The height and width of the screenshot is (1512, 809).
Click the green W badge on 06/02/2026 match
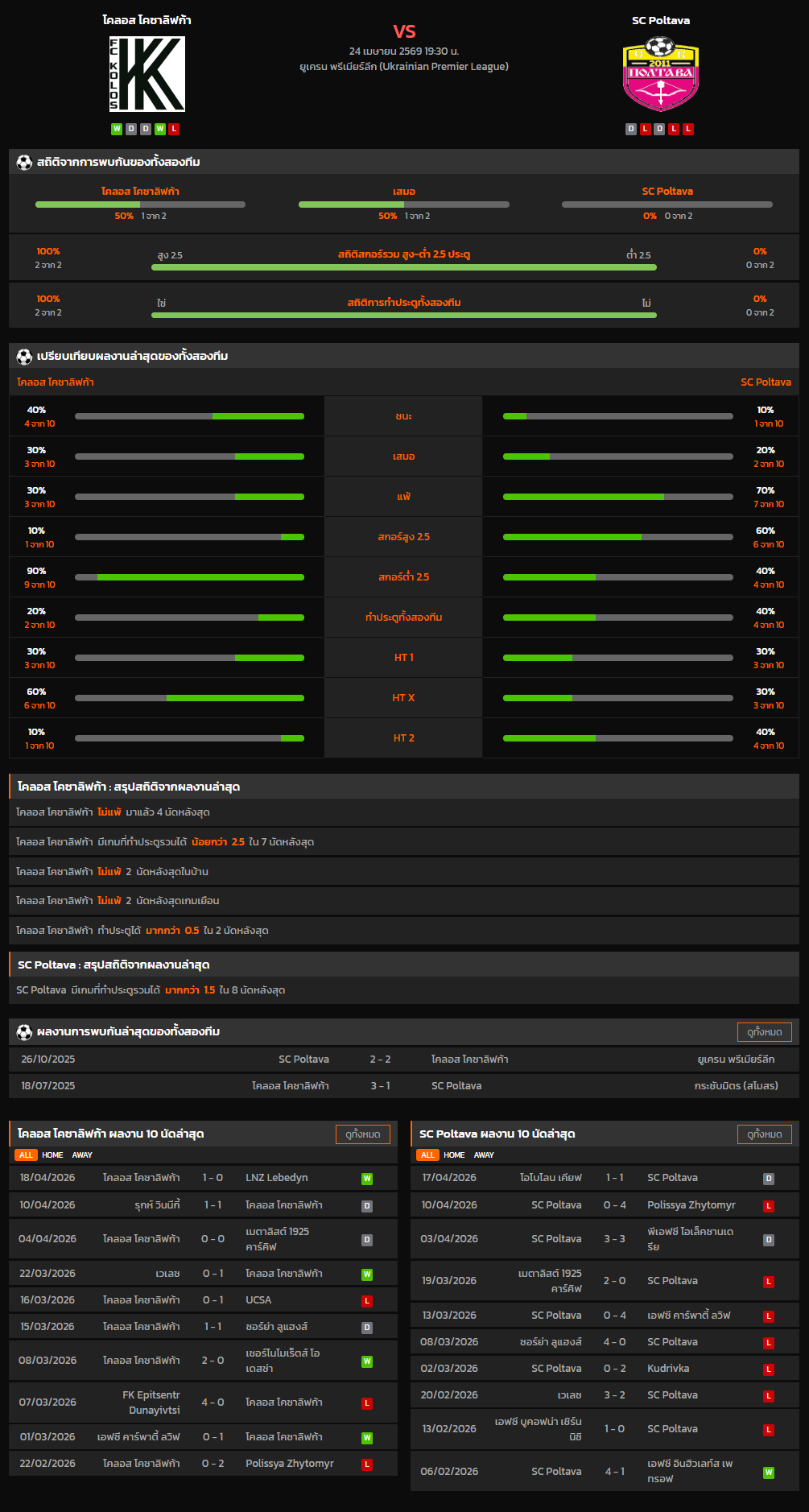[769, 1473]
